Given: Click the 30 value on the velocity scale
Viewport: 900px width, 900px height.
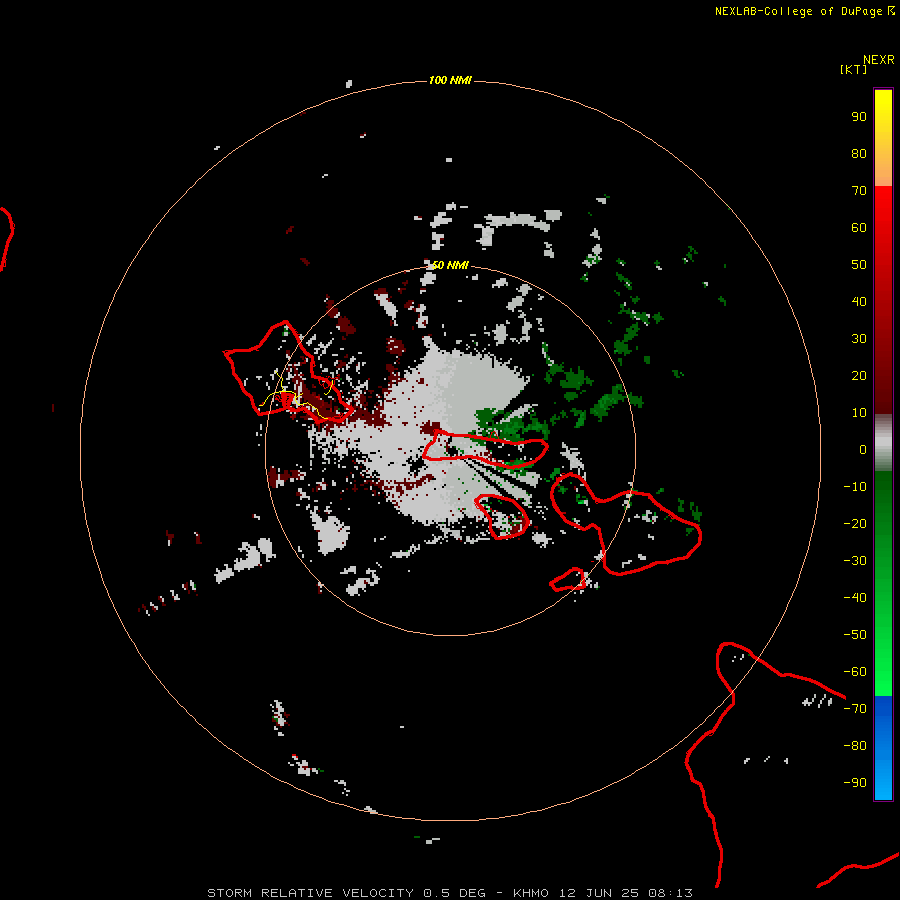Looking at the screenshot, I should tap(859, 339).
